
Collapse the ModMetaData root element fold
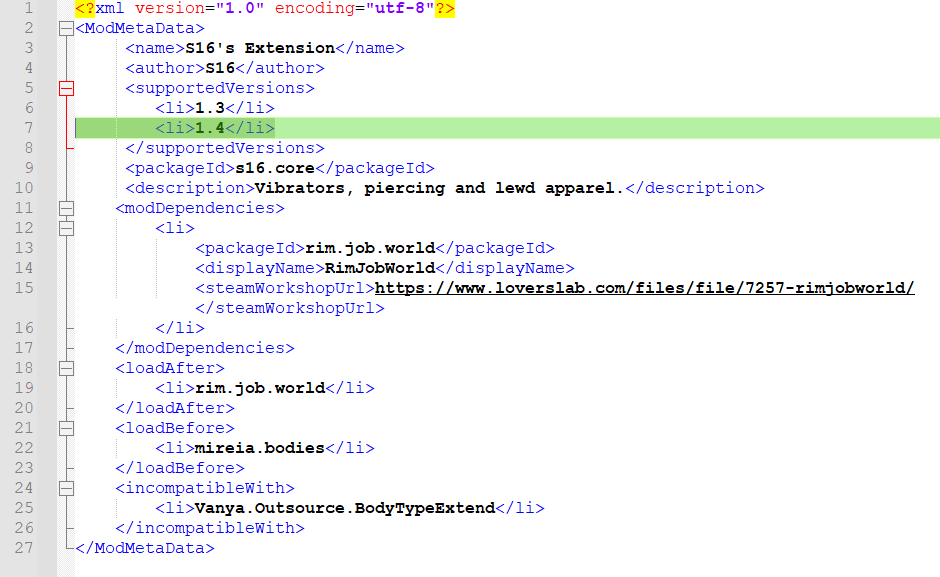[x=66, y=28]
